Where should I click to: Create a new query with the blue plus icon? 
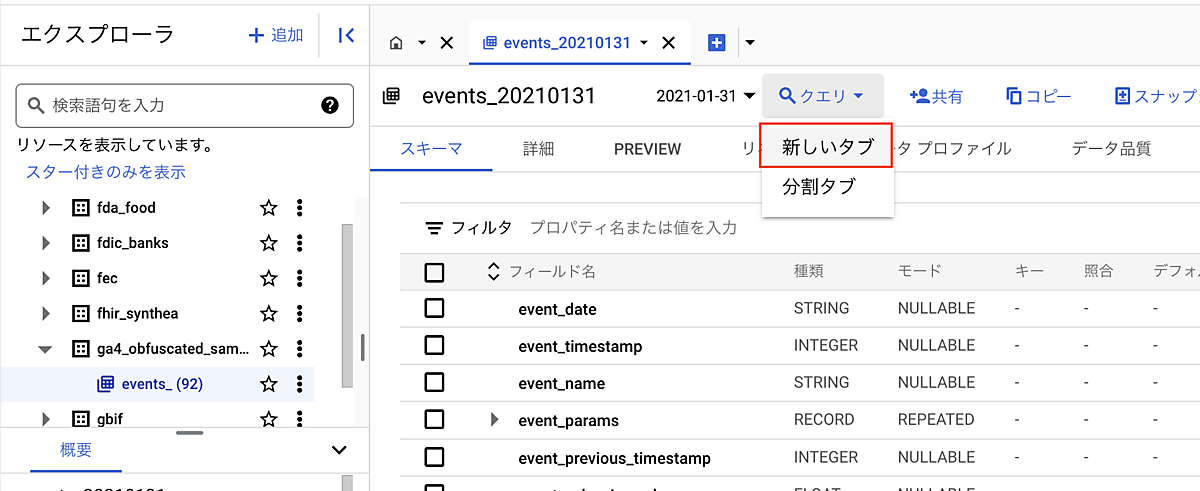tap(716, 43)
